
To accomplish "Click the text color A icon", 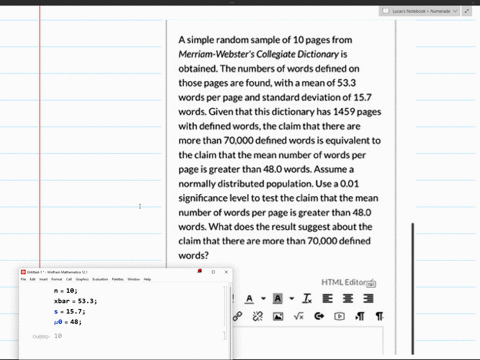I will coord(249,299).
